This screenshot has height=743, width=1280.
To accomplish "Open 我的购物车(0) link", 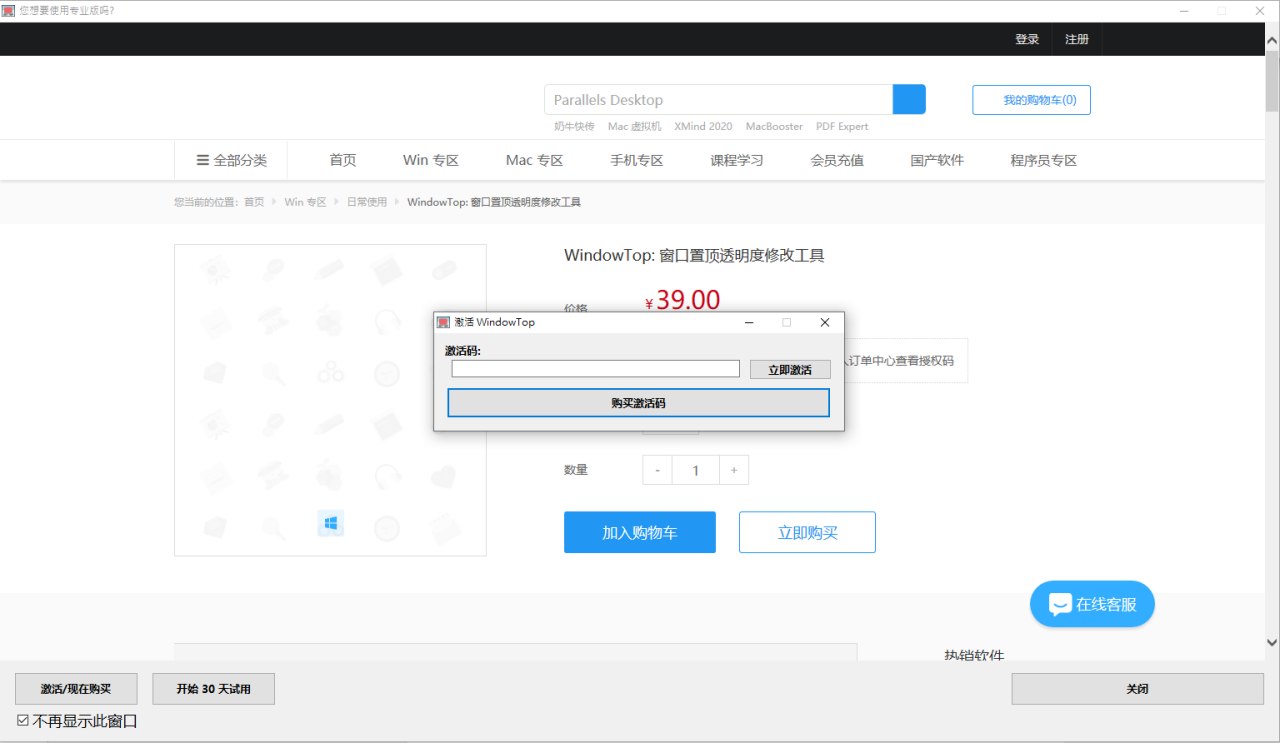I will [x=1031, y=100].
